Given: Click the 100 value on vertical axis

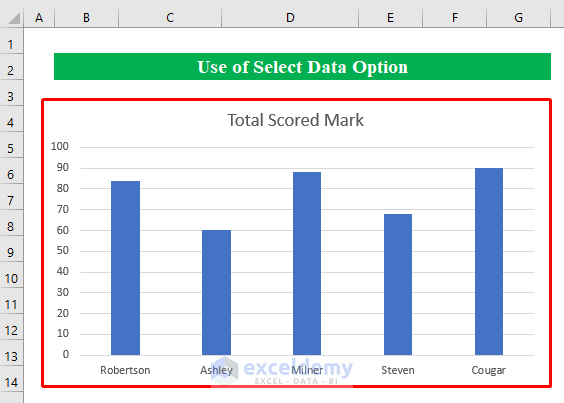Looking at the screenshot, I should pos(60,146).
